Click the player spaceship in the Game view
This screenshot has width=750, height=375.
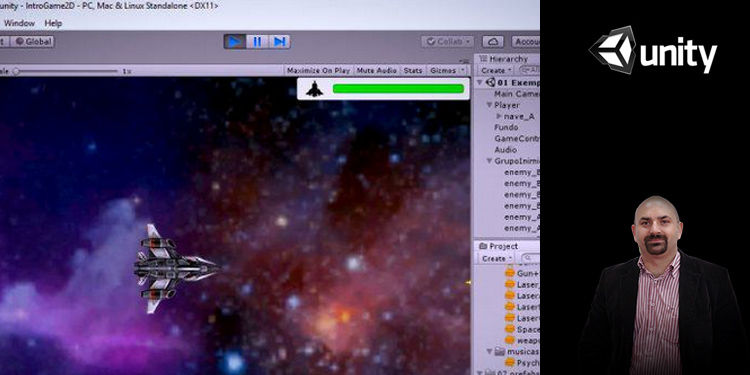coord(176,268)
